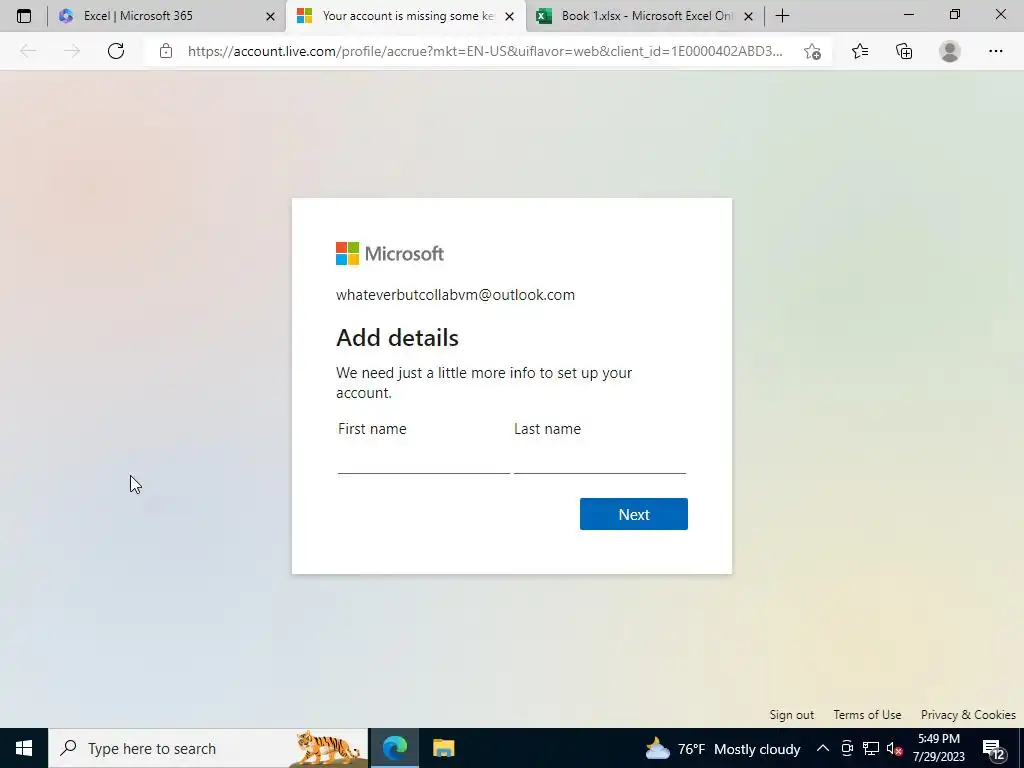1024x768 pixels.
Task: Close the Excel | Microsoft 365 tab
Action: pyautogui.click(x=270, y=16)
